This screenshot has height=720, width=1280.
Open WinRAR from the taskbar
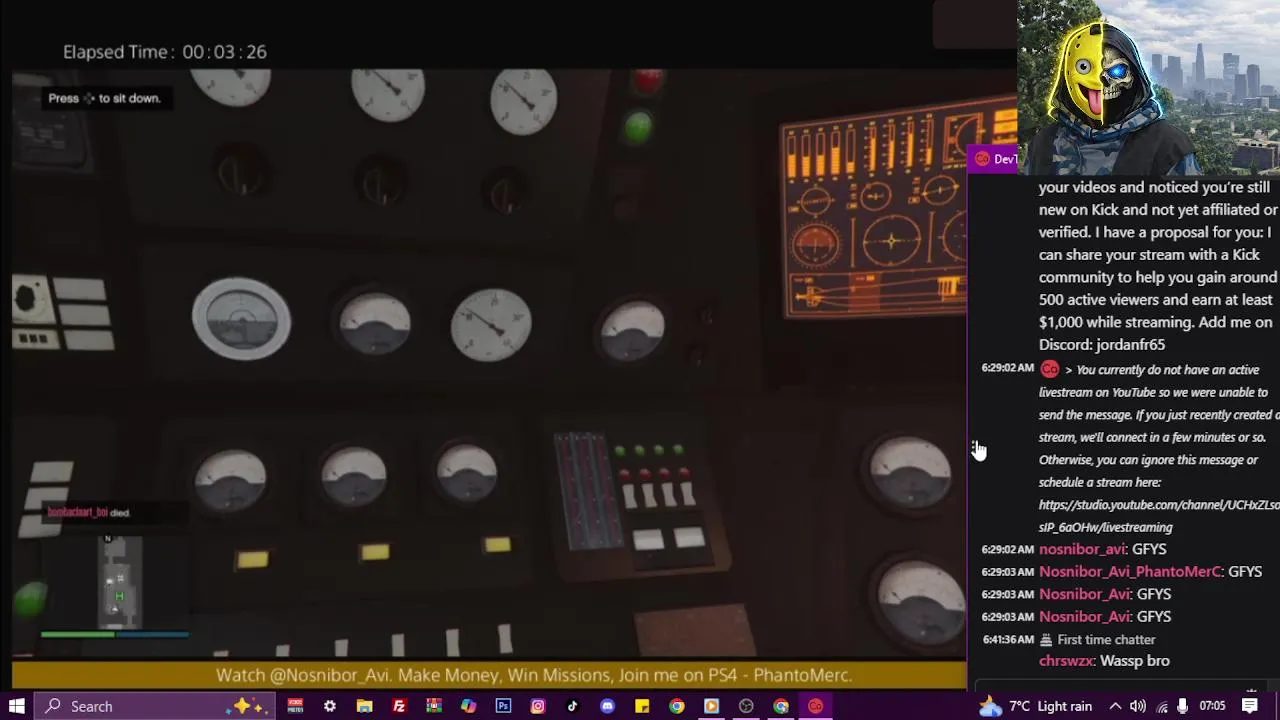(434, 706)
